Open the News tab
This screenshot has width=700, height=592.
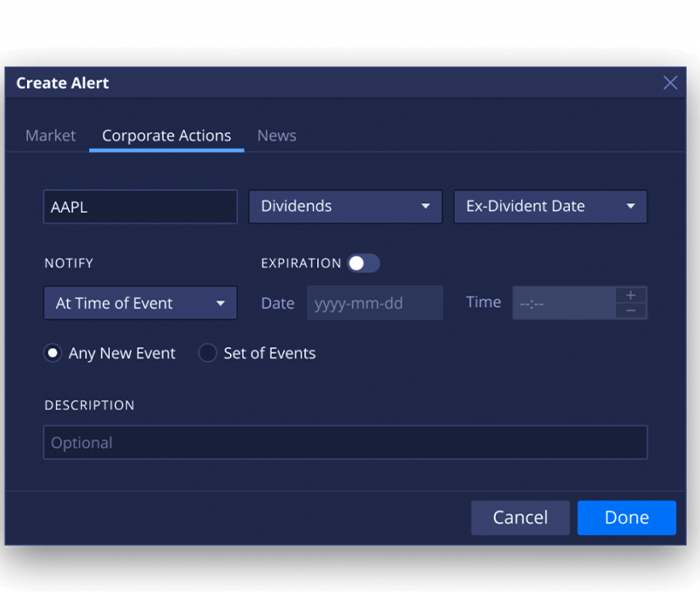(x=276, y=136)
